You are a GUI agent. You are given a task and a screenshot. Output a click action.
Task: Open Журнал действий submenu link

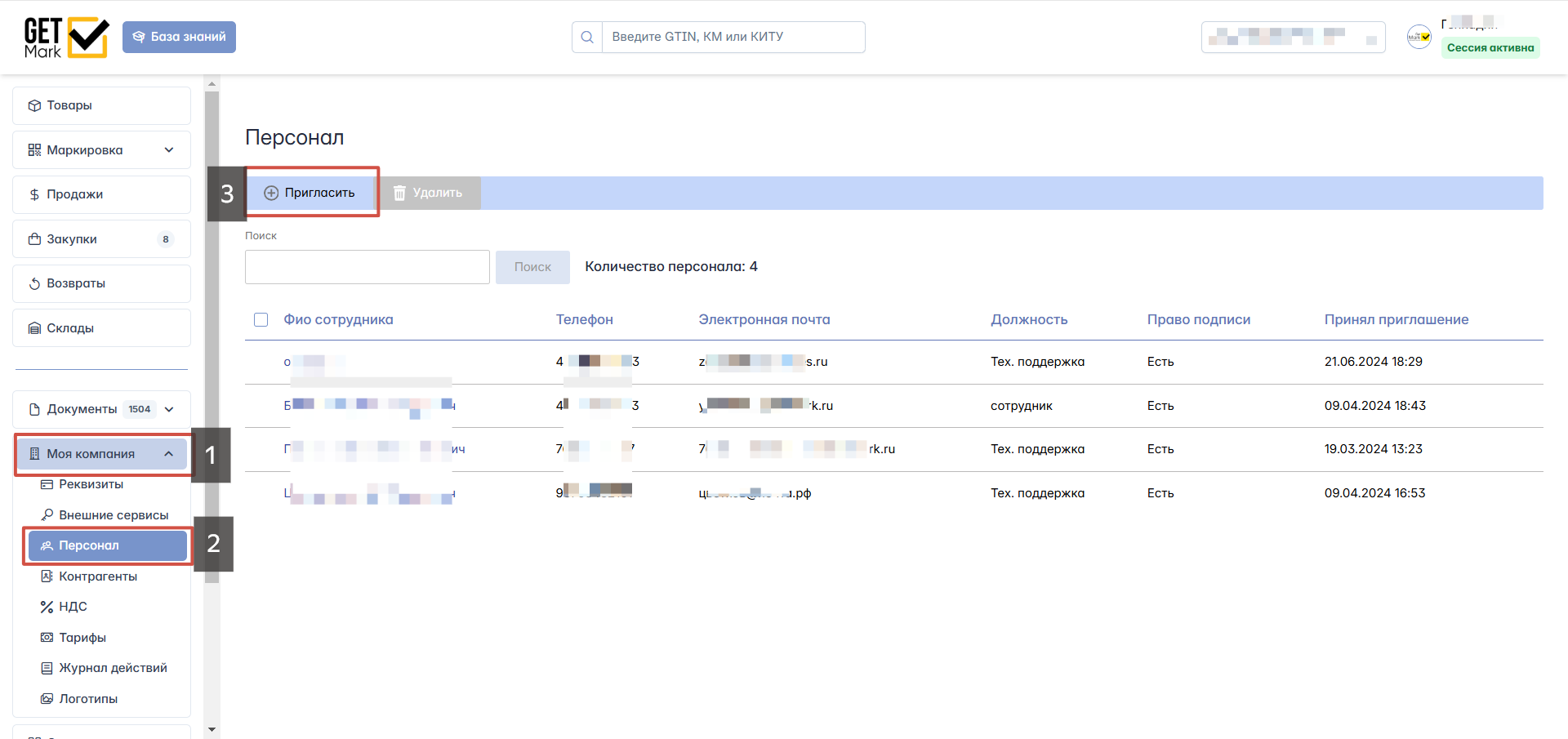click(113, 668)
